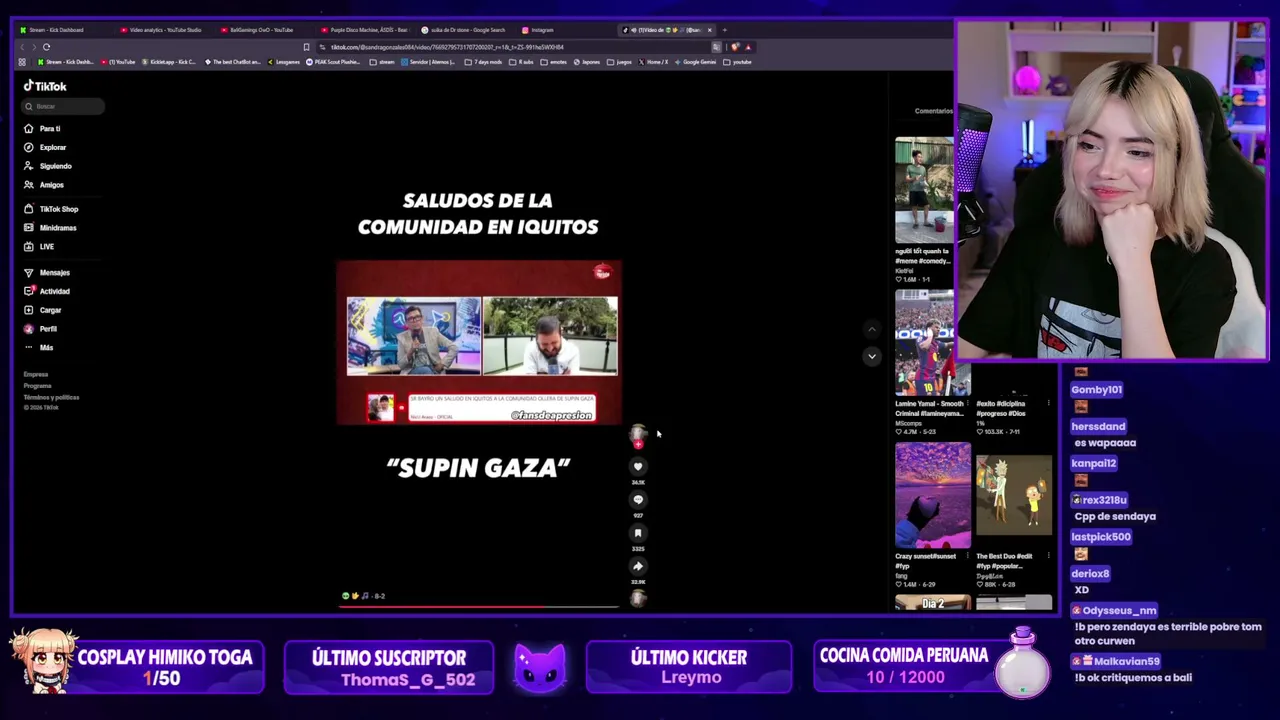Click the Cargar upload icon

pos(29,310)
